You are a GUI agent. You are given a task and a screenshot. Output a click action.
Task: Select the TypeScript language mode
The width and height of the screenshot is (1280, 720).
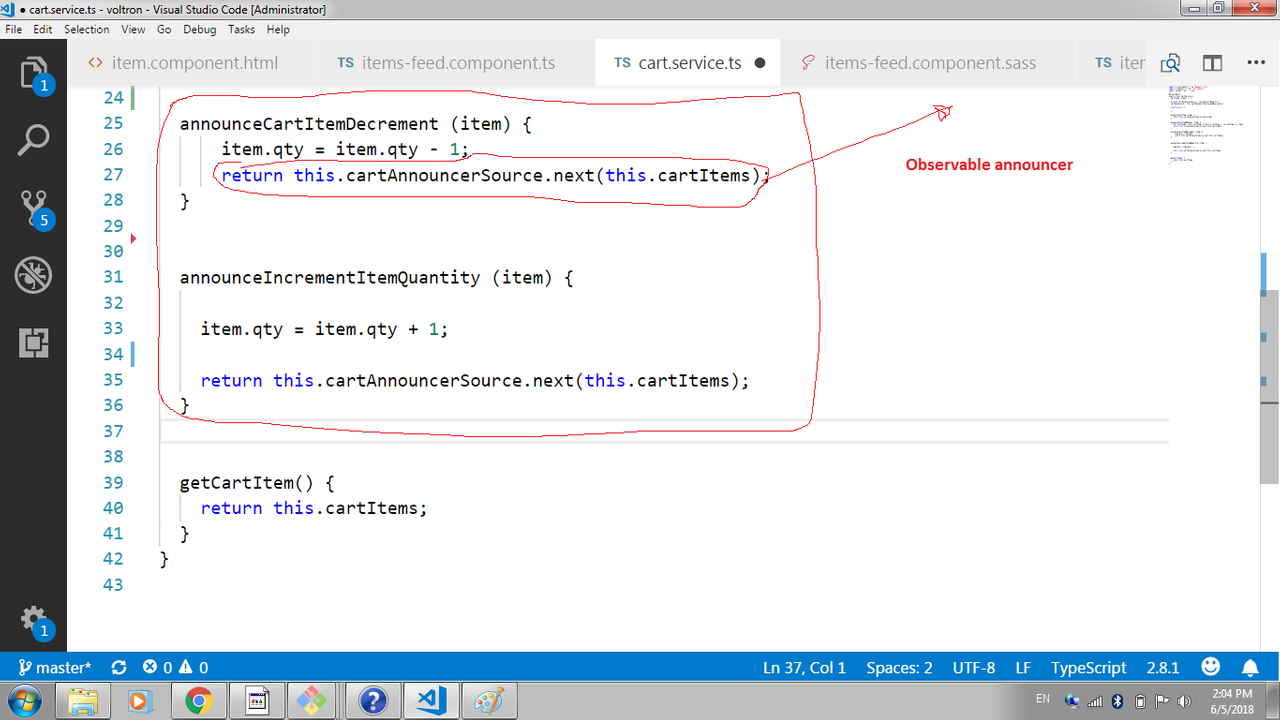[1088, 667]
